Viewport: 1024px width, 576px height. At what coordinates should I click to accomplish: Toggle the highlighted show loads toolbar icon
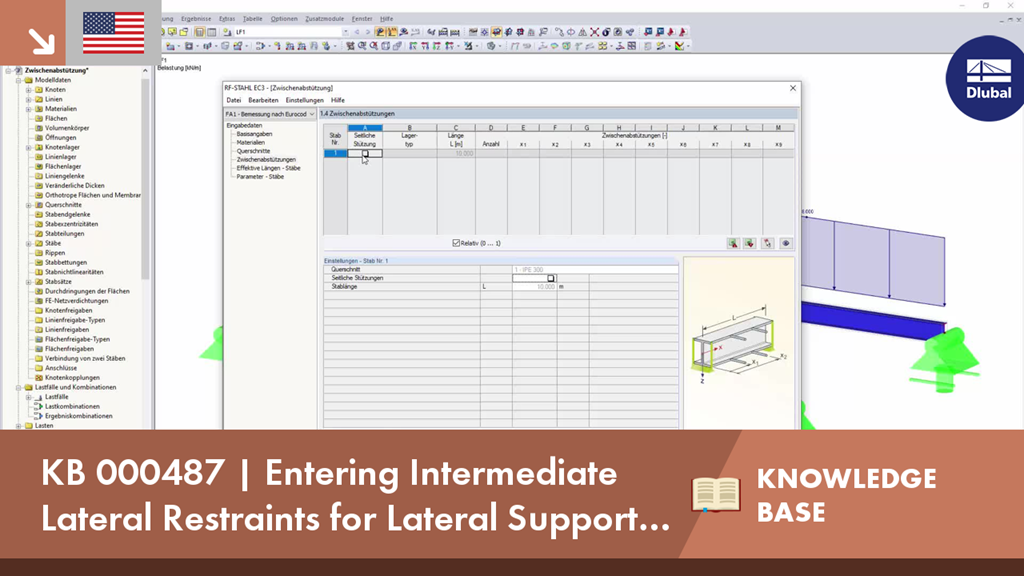point(380,31)
